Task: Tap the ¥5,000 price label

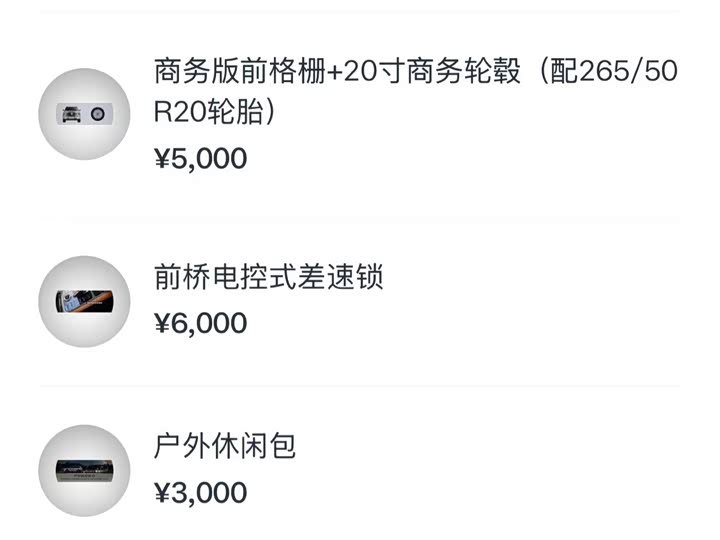Action: (200, 158)
